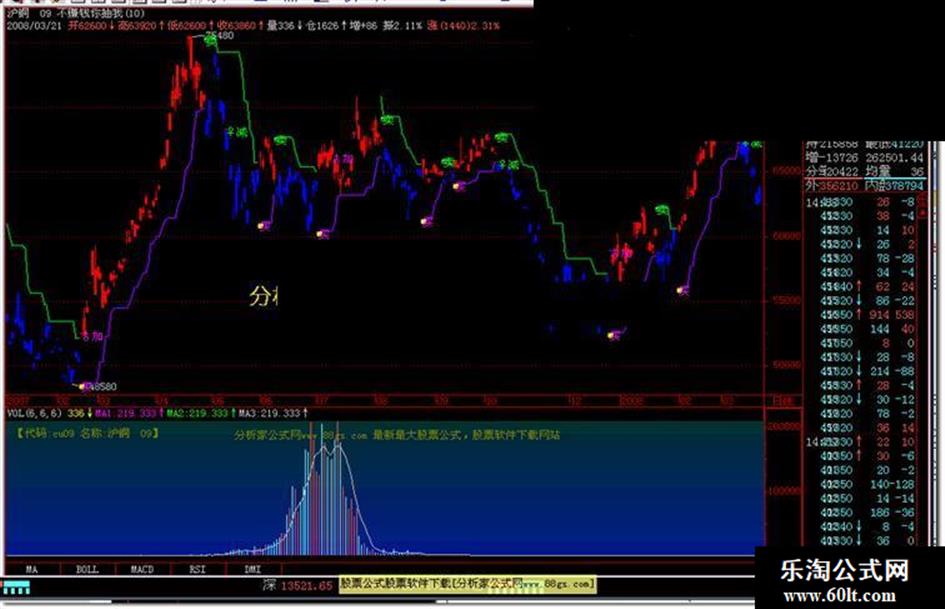945x609 pixels.
Task: Select the DMI indicator tab
Action: 253,569
